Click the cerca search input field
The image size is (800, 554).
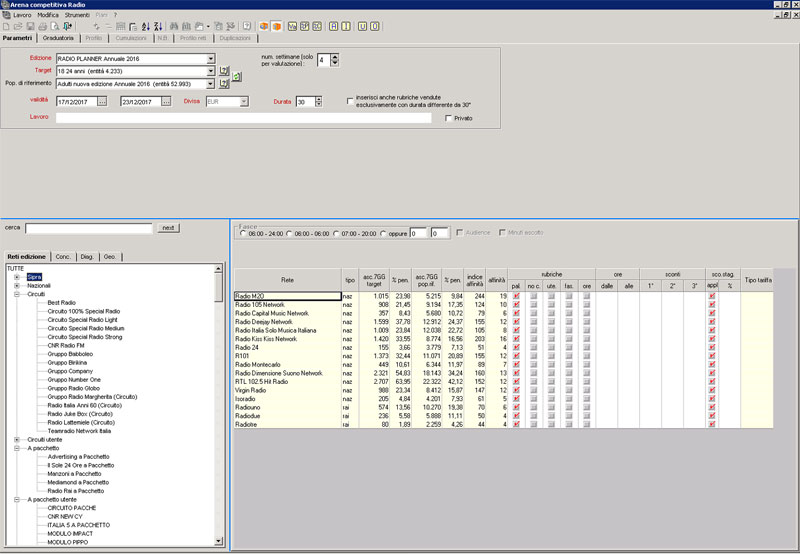coord(89,228)
